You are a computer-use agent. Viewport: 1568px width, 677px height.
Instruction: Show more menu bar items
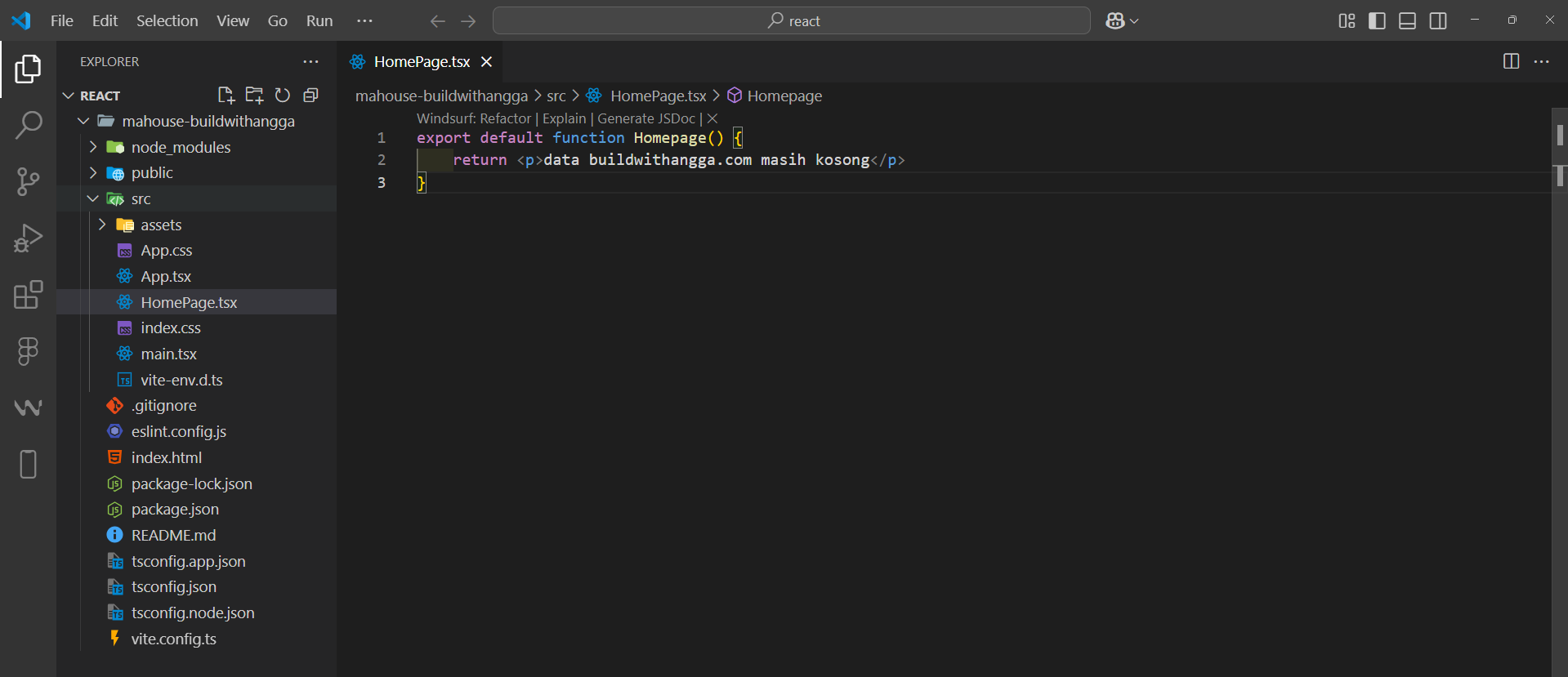pos(364,21)
